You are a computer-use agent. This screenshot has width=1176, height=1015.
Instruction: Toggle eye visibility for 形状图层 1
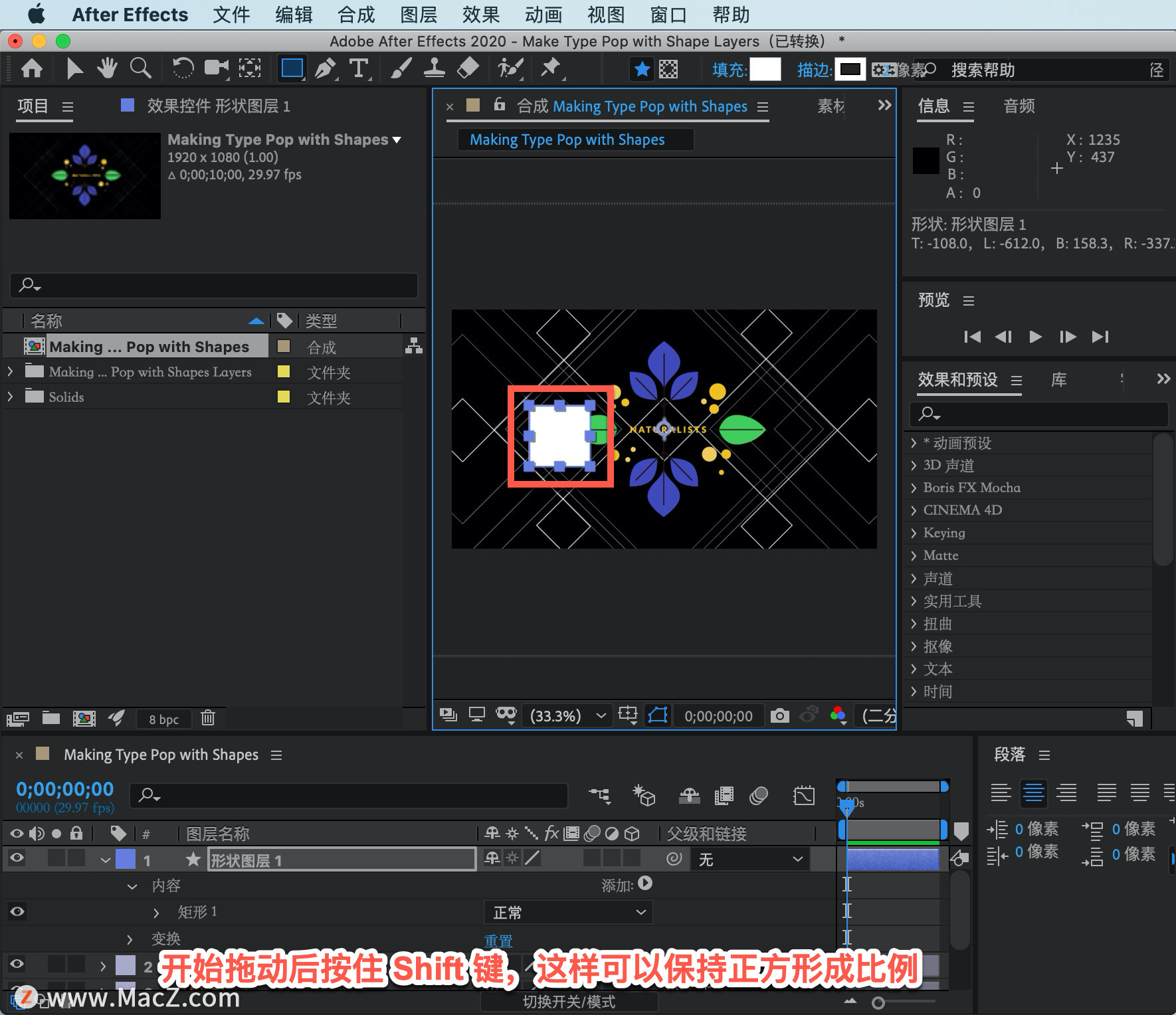pyautogui.click(x=17, y=858)
